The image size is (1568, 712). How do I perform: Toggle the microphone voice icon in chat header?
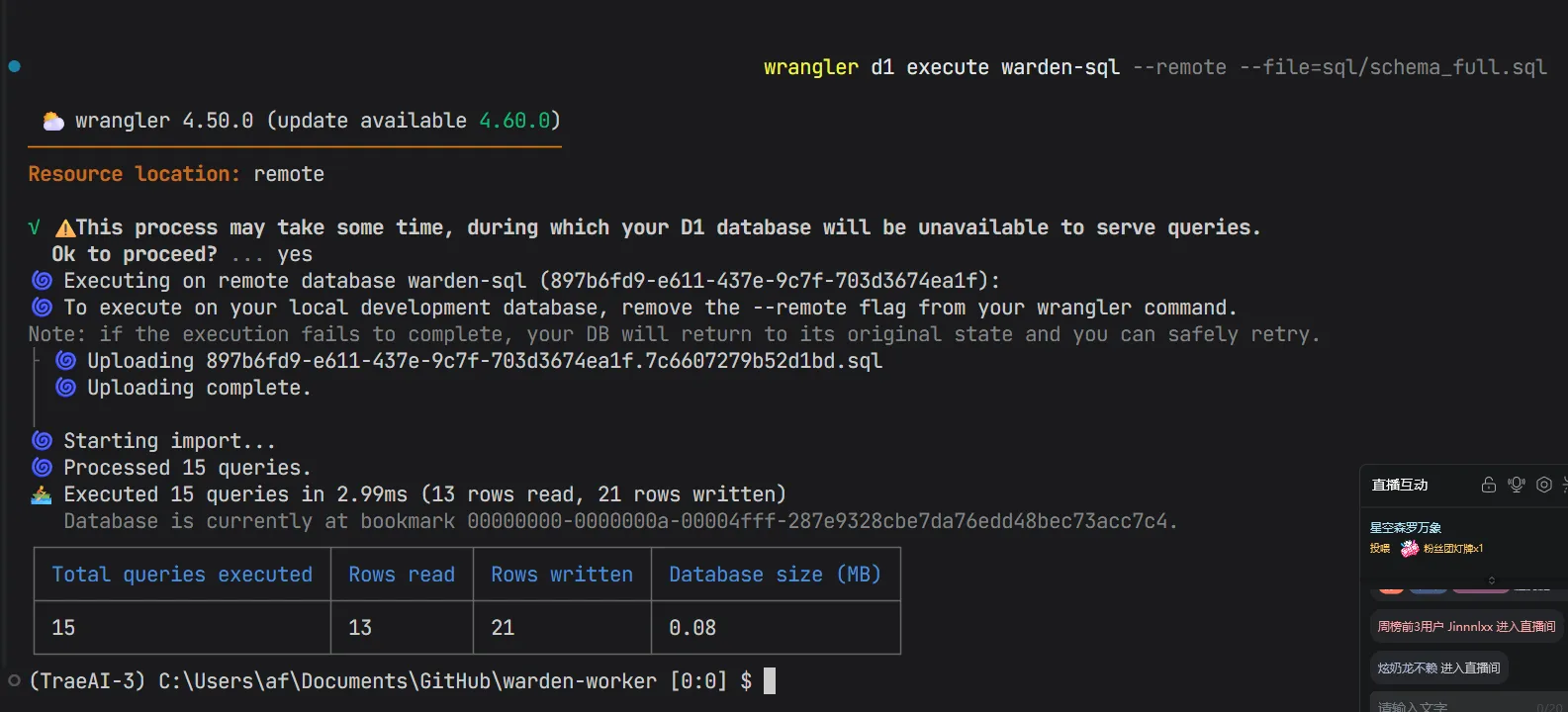(x=1516, y=485)
